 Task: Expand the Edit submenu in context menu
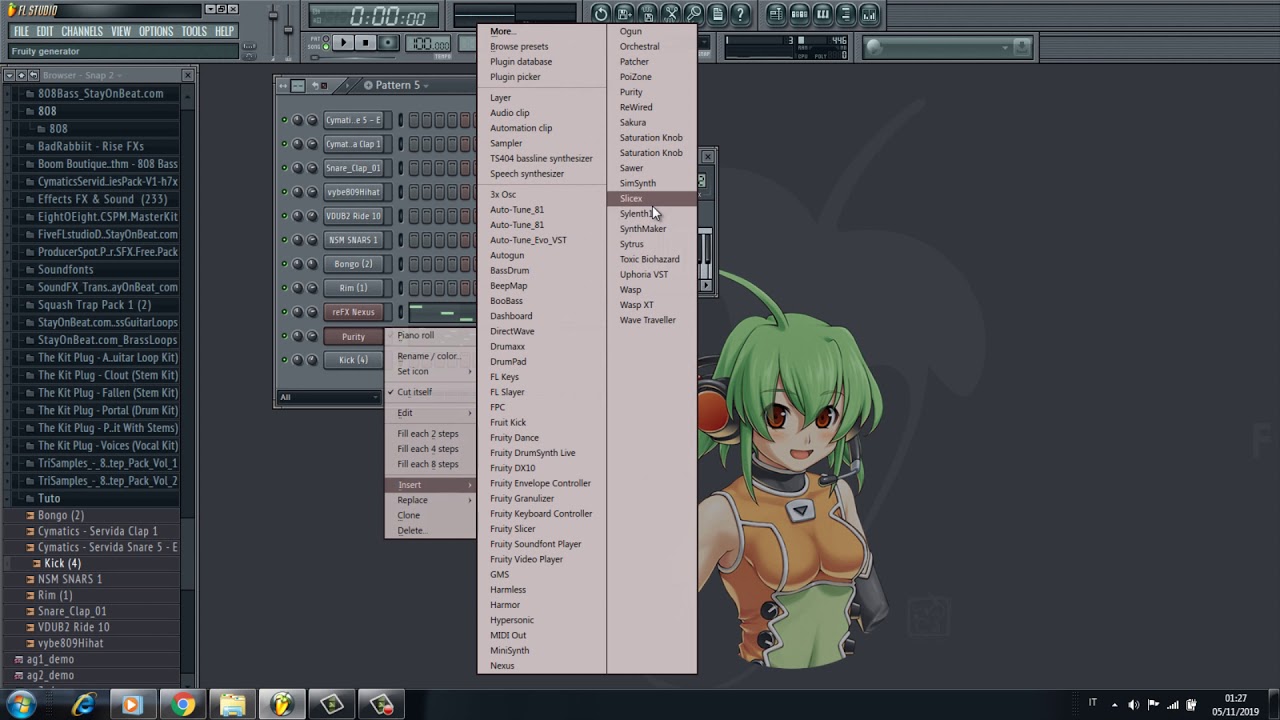[430, 413]
